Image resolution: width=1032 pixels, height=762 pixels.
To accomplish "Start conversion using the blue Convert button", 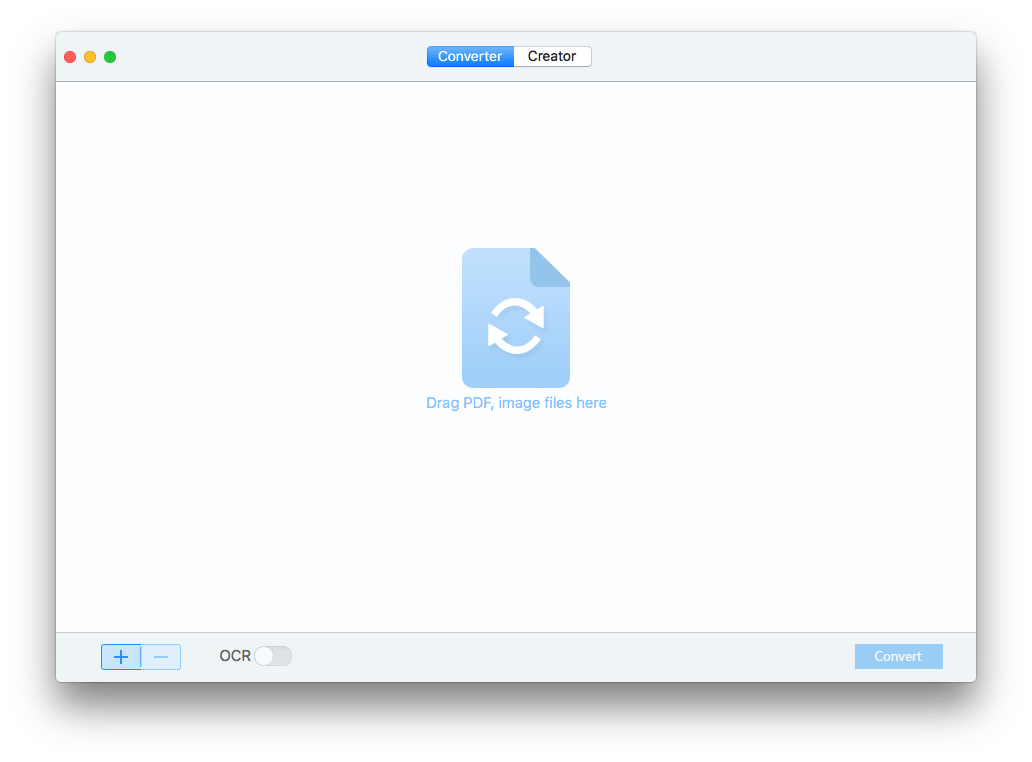I will pyautogui.click(x=898, y=656).
